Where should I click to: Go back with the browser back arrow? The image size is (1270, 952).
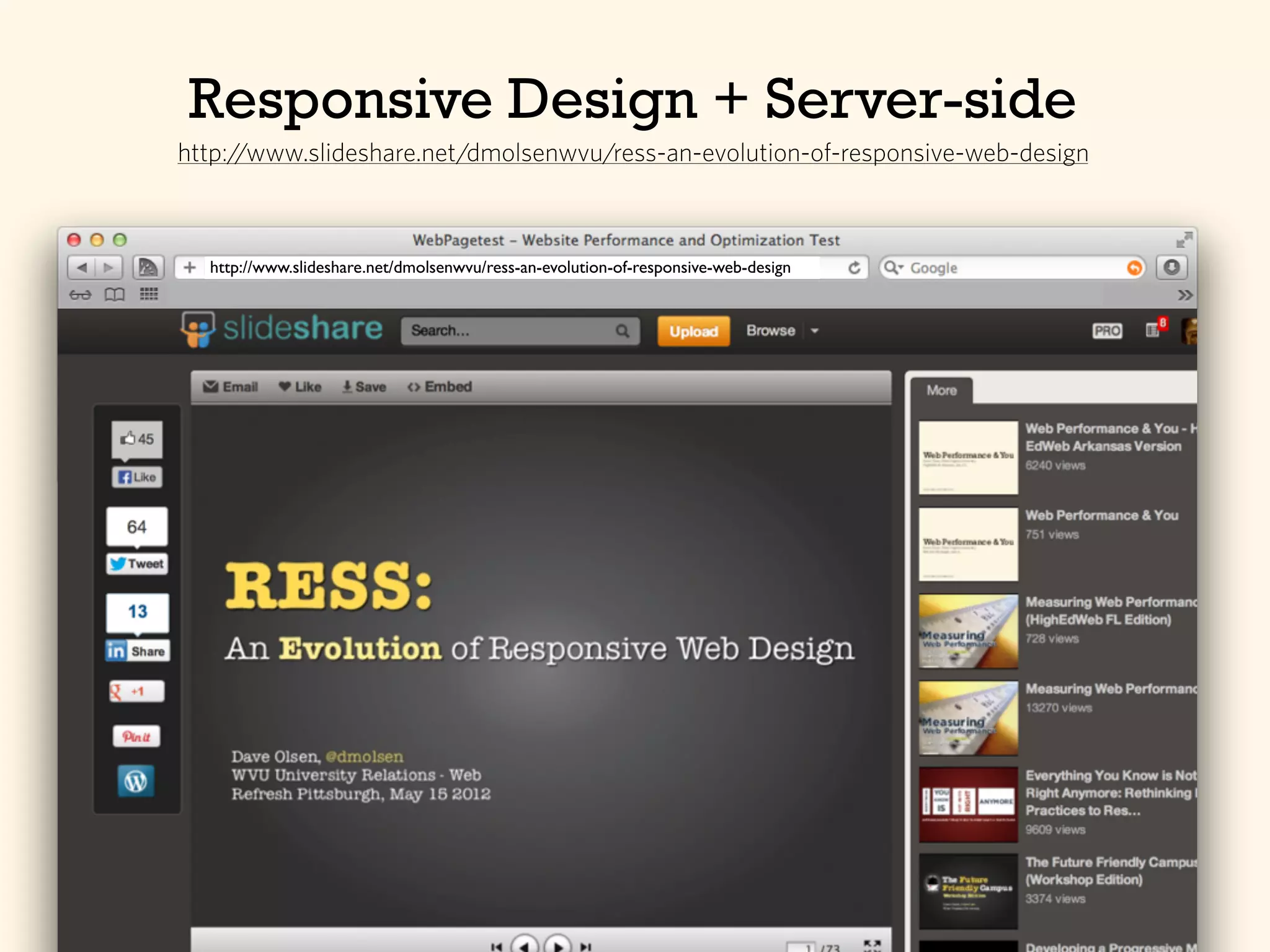point(81,268)
